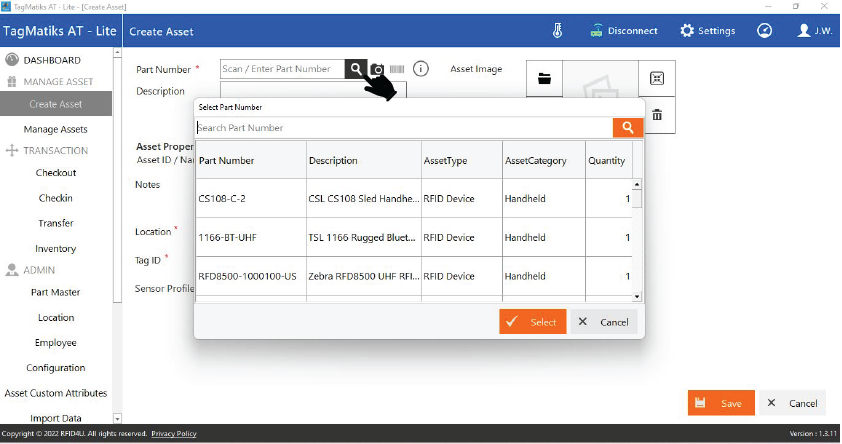The image size is (842, 444).
Task: Click the barcode scan icon
Action: pyautogui.click(x=397, y=69)
